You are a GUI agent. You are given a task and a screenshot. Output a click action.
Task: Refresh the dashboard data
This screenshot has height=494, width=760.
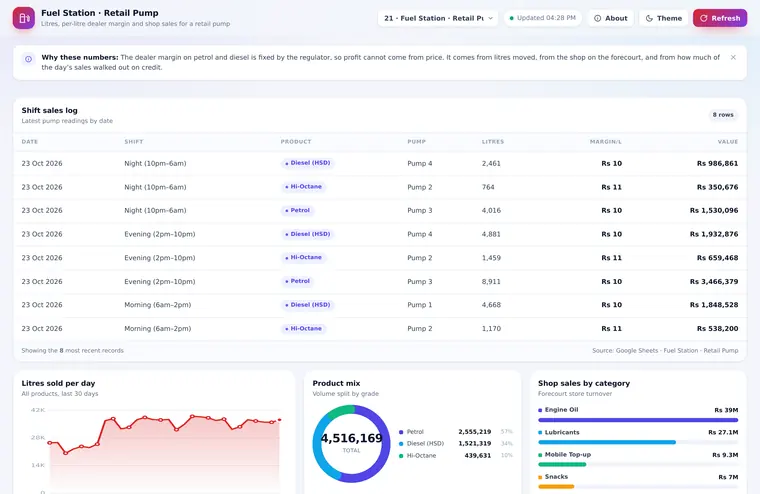tap(720, 18)
